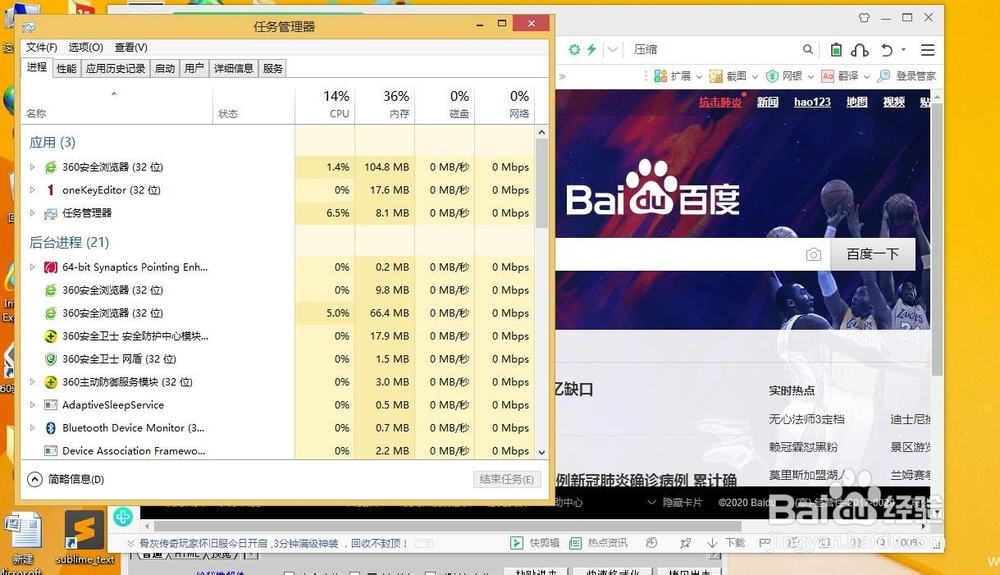This screenshot has height=575, width=1000.
Task: Open the 翻译 dropdown arrow
Action: pos(867,76)
